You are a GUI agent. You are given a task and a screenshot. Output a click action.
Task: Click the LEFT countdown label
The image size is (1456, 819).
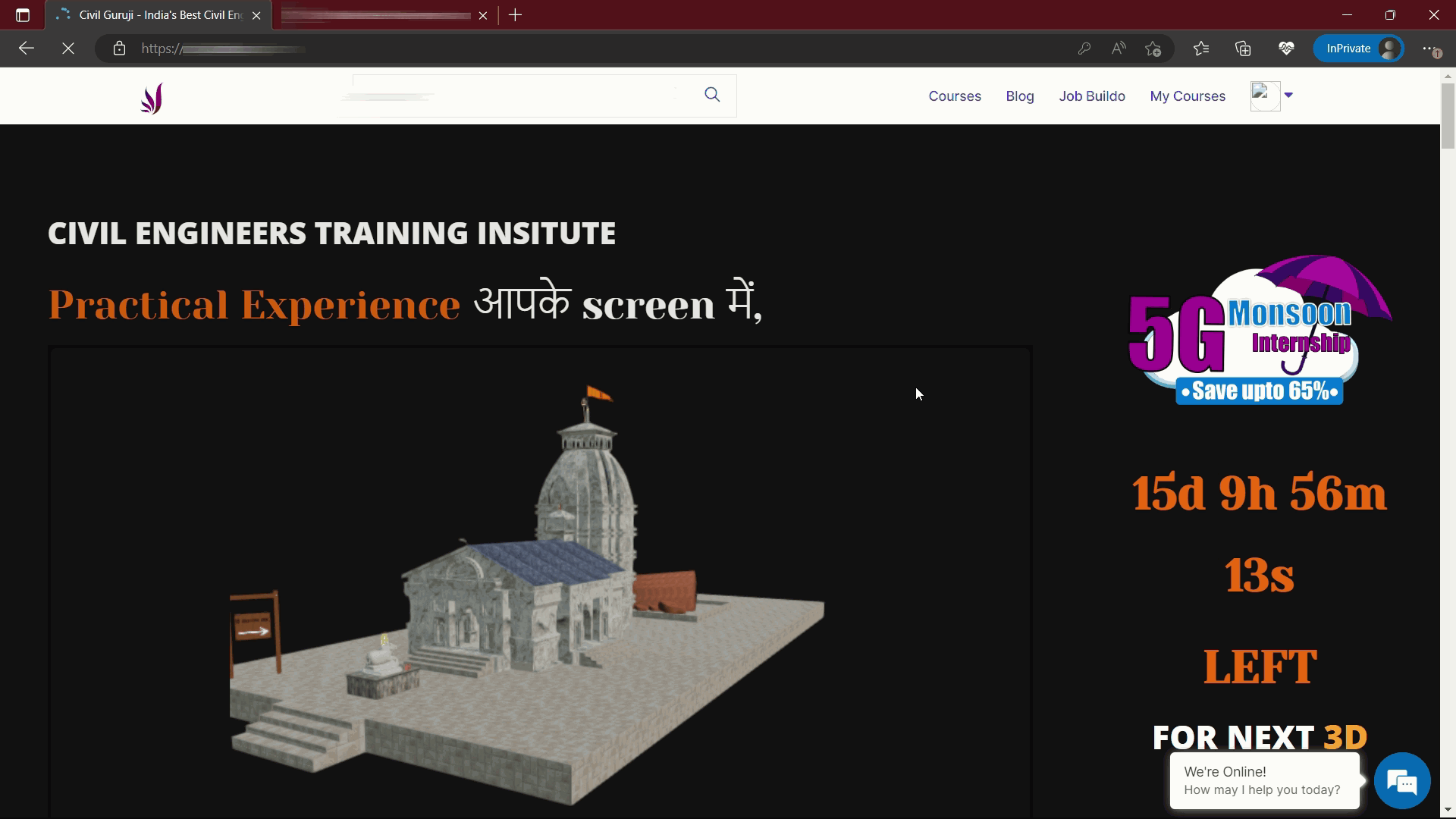[1260, 667]
